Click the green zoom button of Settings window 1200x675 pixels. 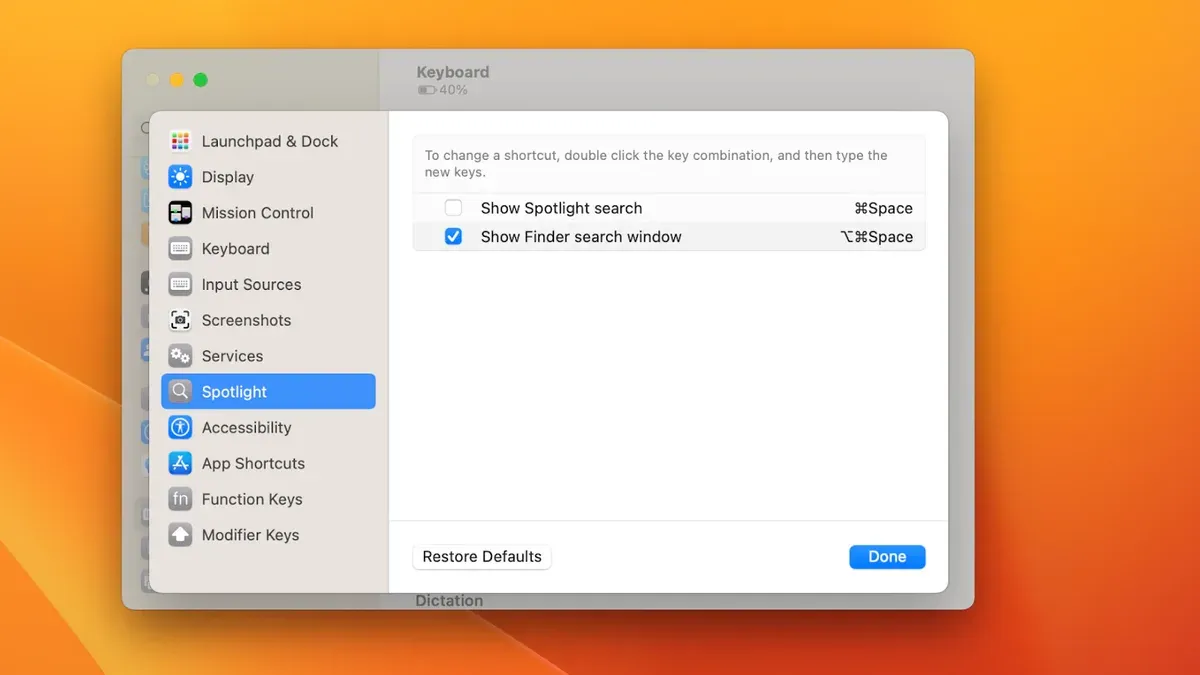pos(201,80)
